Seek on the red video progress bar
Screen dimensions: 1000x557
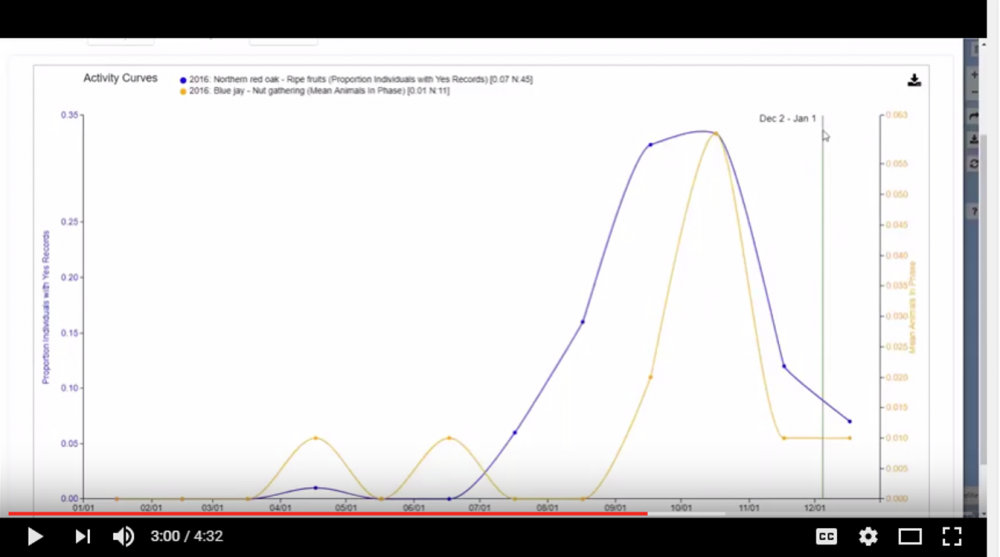click(x=328, y=513)
